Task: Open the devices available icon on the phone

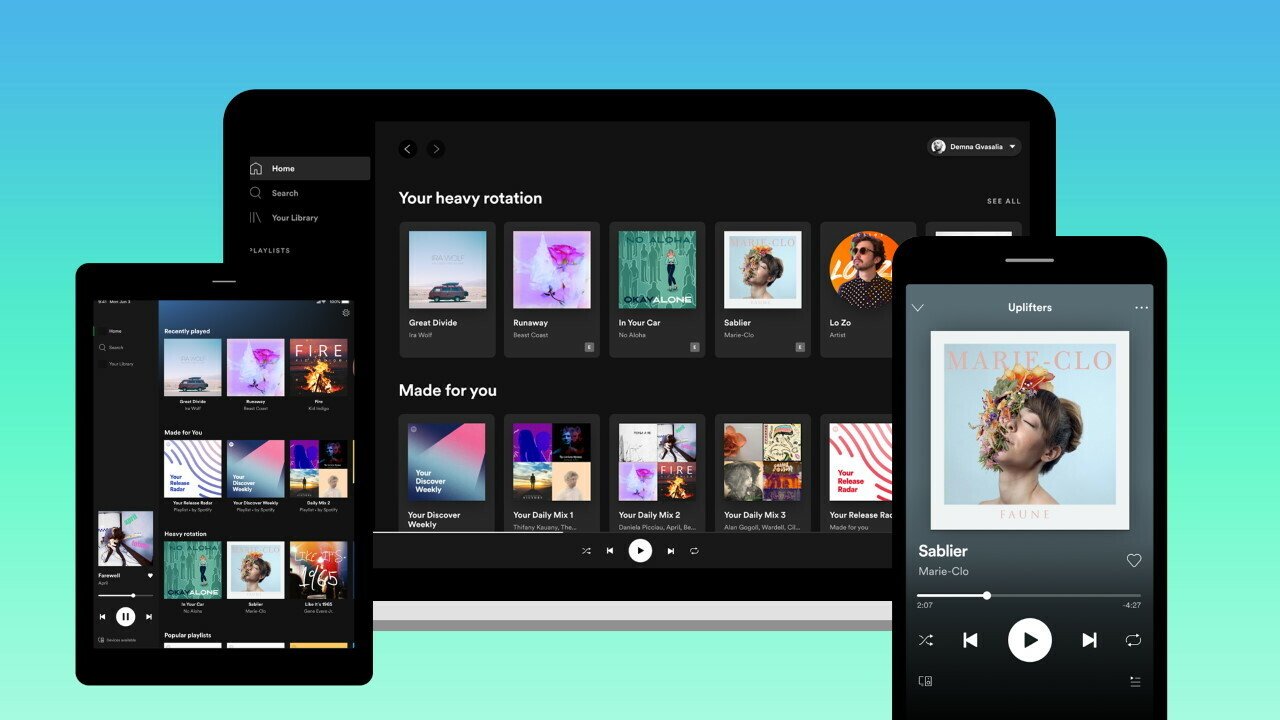Action: coord(926,681)
